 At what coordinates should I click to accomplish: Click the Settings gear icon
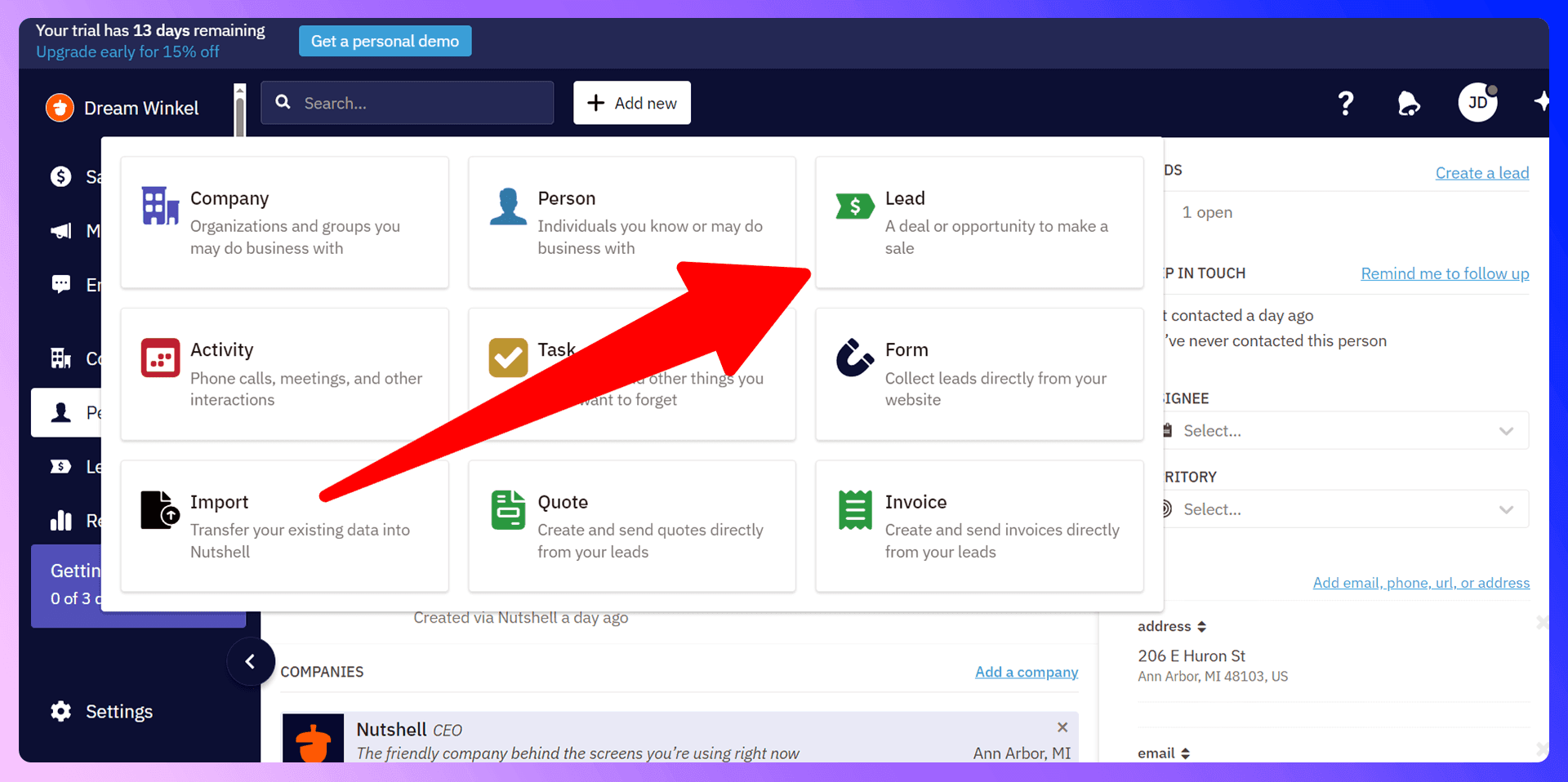point(61,711)
